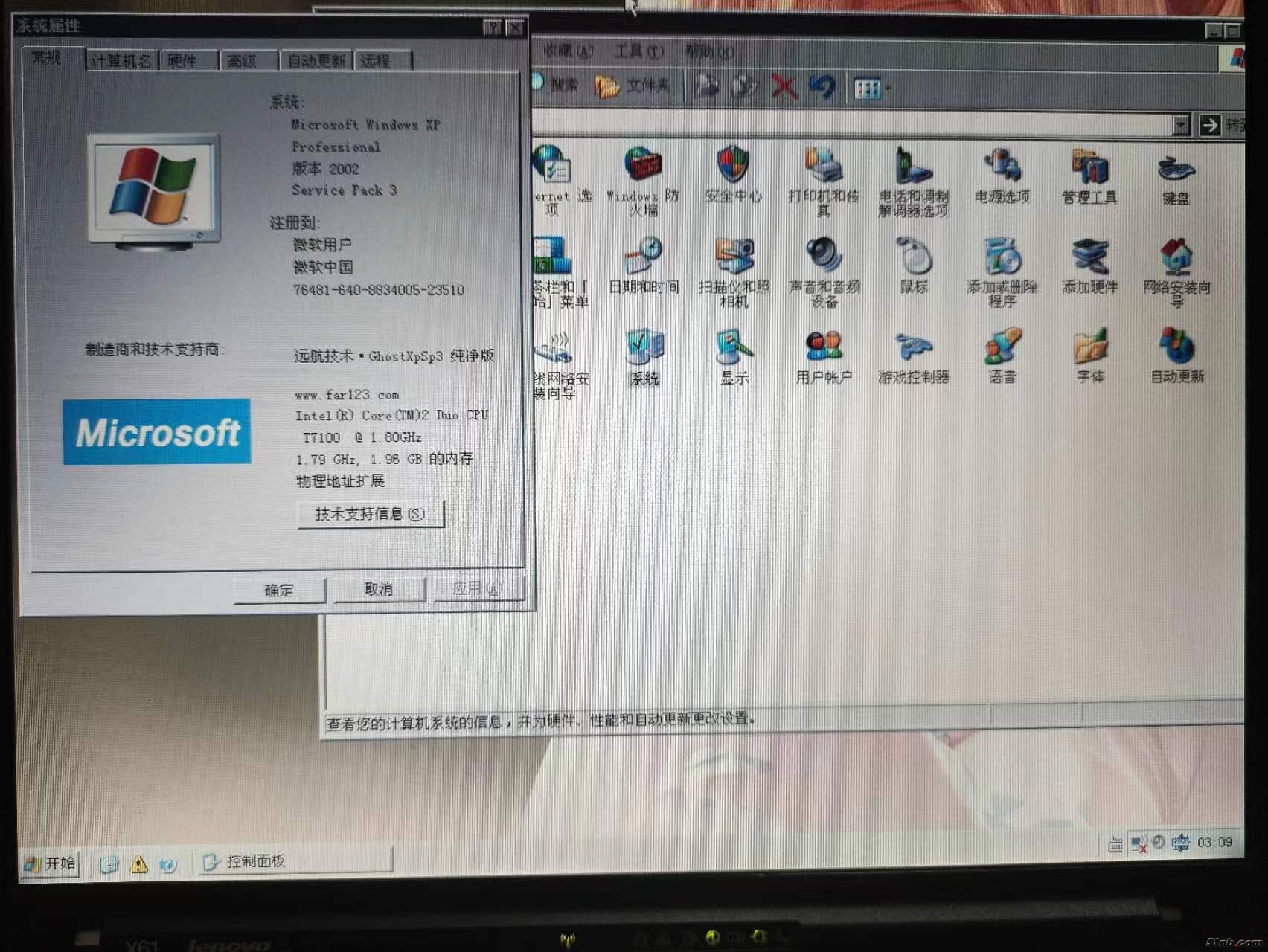The width and height of the screenshot is (1268, 952).
Task: Switch to 自动更新 tab in System Properties
Action: pyautogui.click(x=317, y=60)
